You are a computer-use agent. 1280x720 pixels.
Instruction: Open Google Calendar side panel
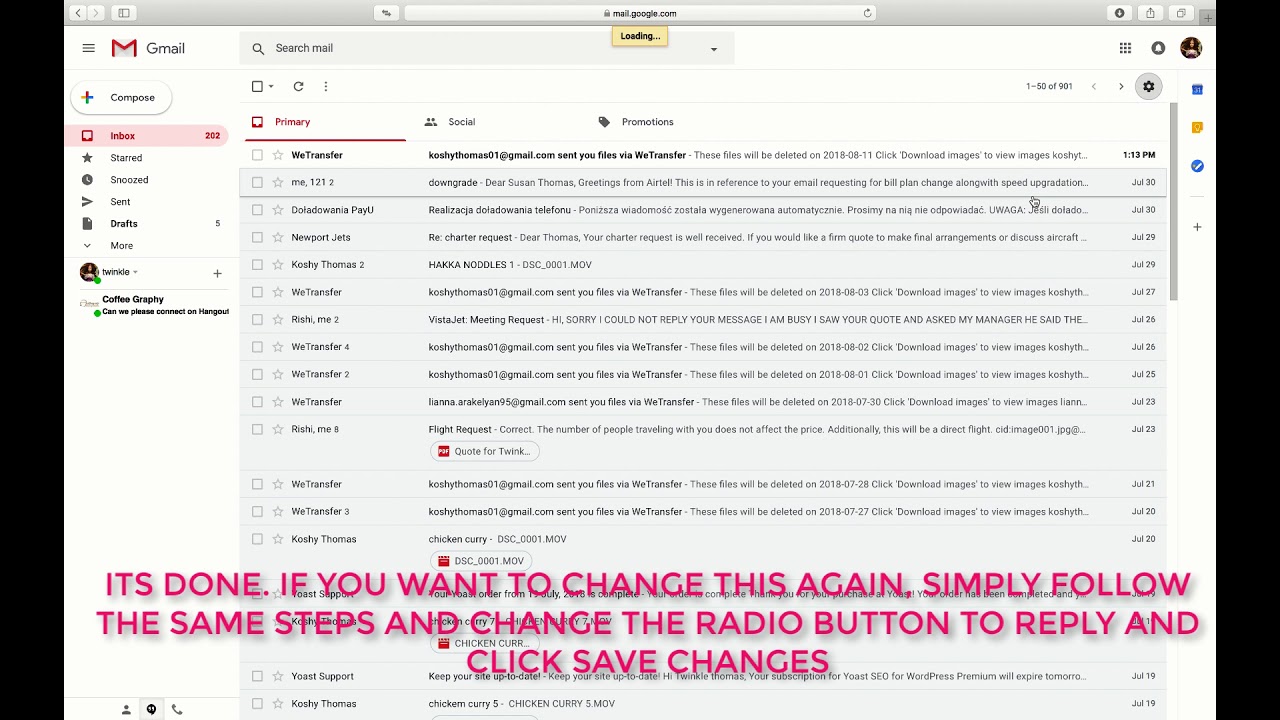click(1197, 90)
